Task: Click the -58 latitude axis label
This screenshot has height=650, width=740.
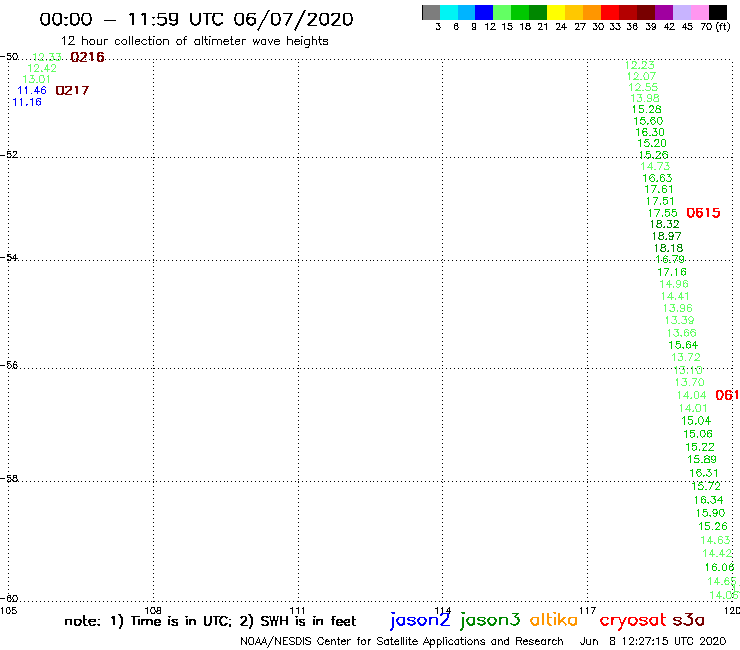Action: point(9,478)
